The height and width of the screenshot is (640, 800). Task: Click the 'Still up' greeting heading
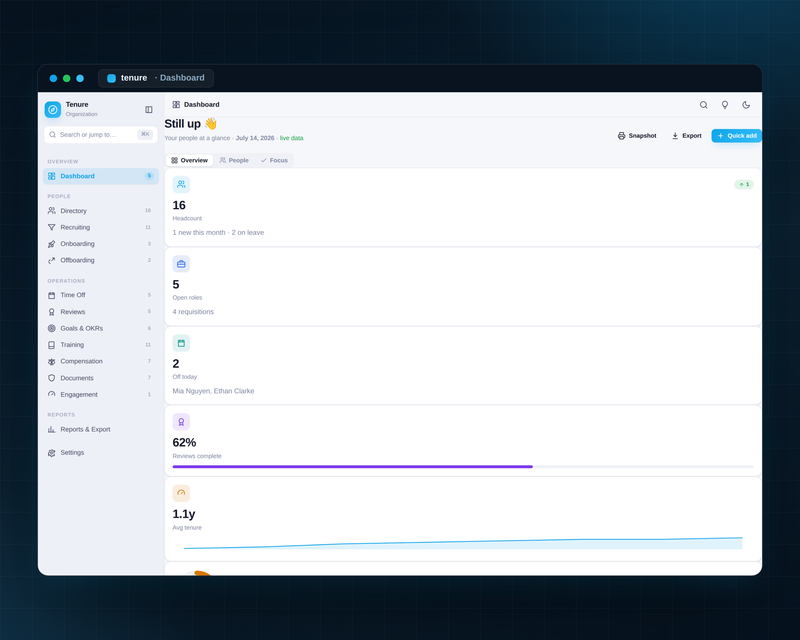pyautogui.click(x=191, y=124)
